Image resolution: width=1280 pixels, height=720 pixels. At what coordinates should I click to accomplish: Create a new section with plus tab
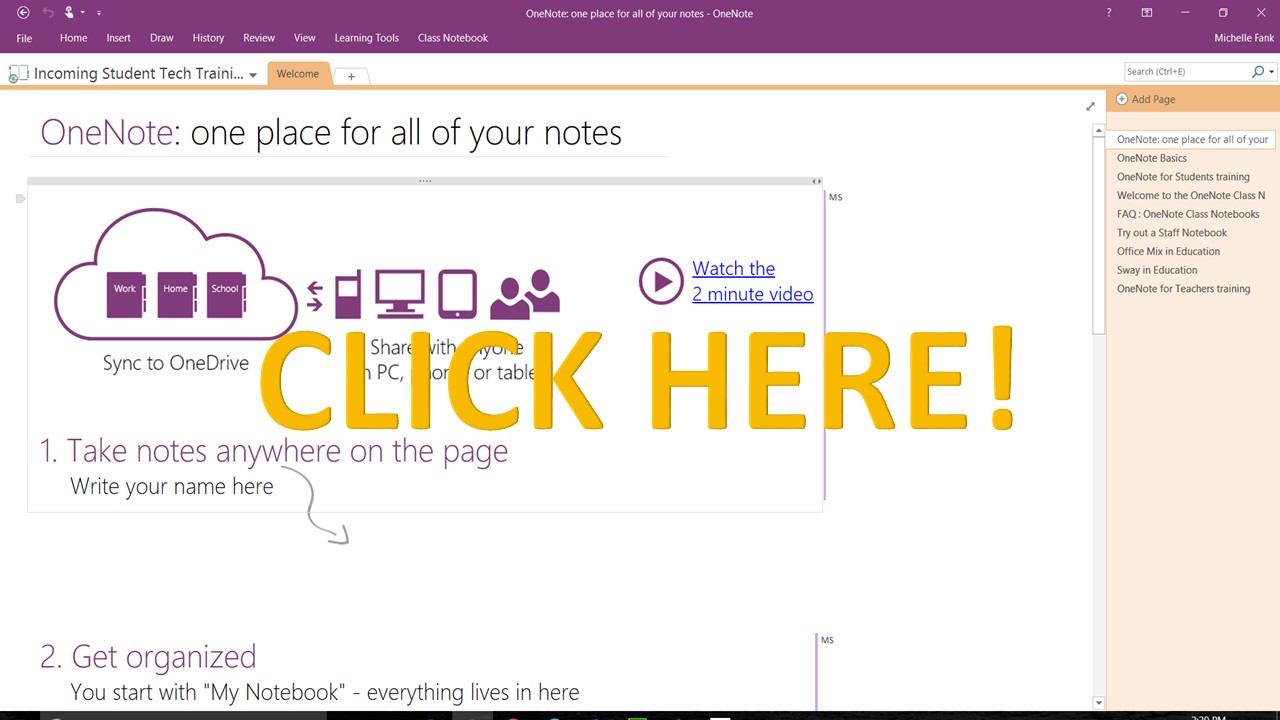pos(351,76)
